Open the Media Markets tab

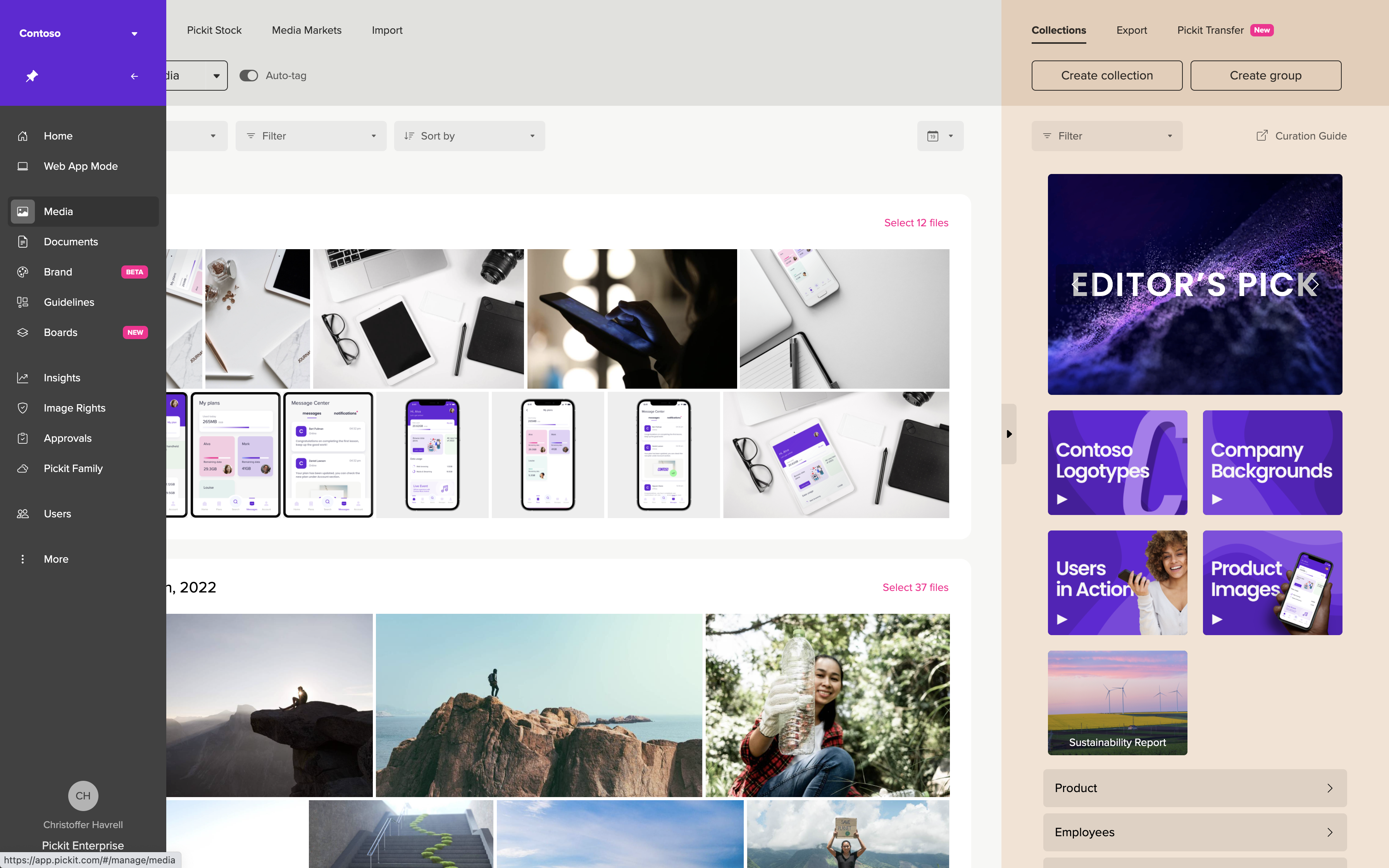[x=307, y=31]
